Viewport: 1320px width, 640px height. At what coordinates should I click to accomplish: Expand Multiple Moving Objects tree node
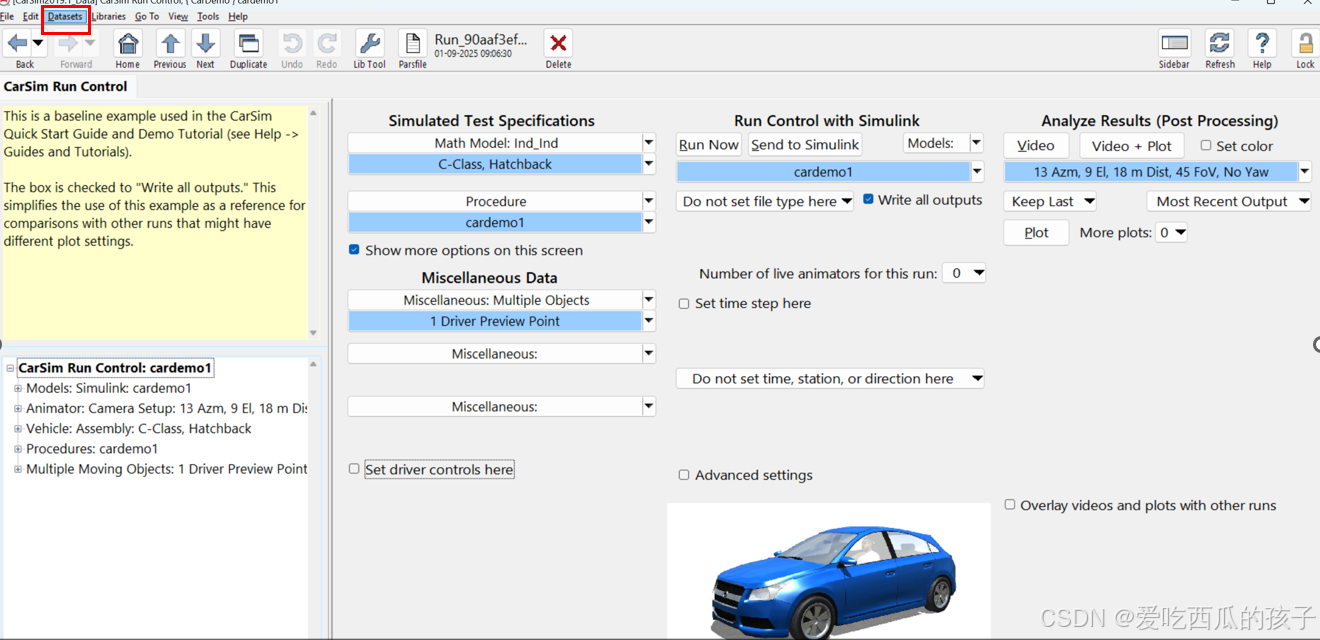(18, 469)
